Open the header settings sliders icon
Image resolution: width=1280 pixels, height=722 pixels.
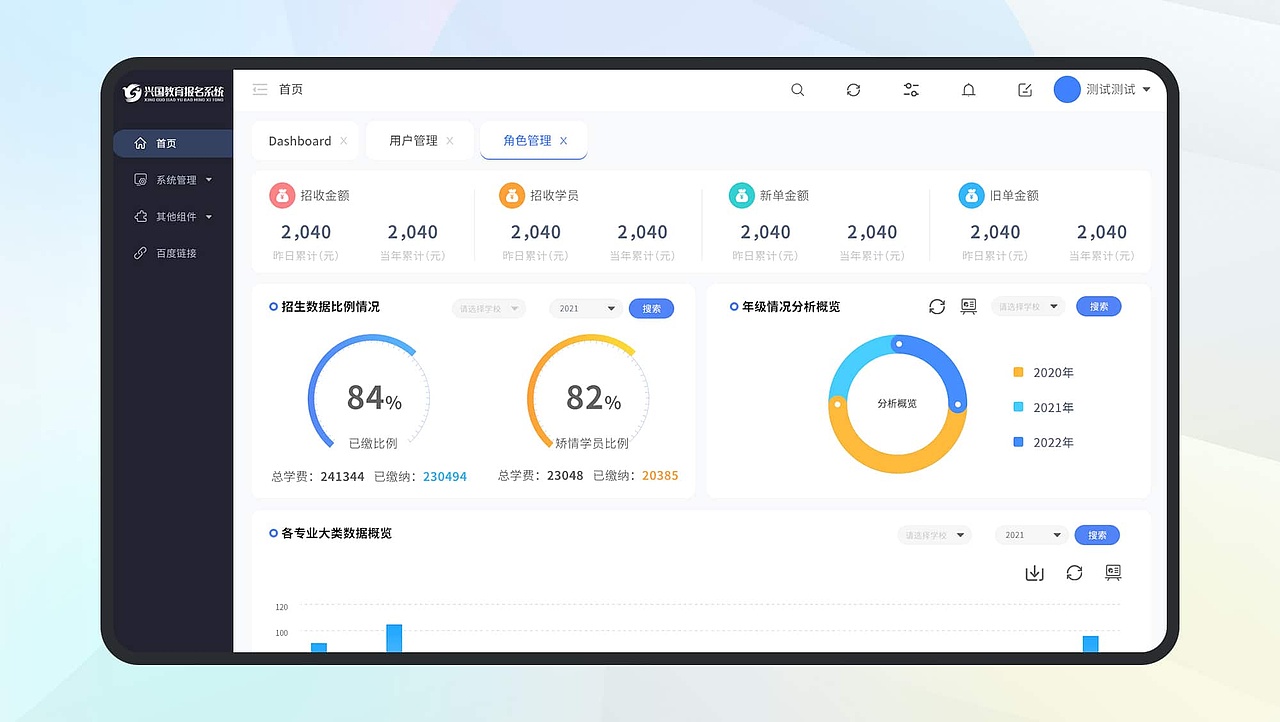(x=911, y=90)
